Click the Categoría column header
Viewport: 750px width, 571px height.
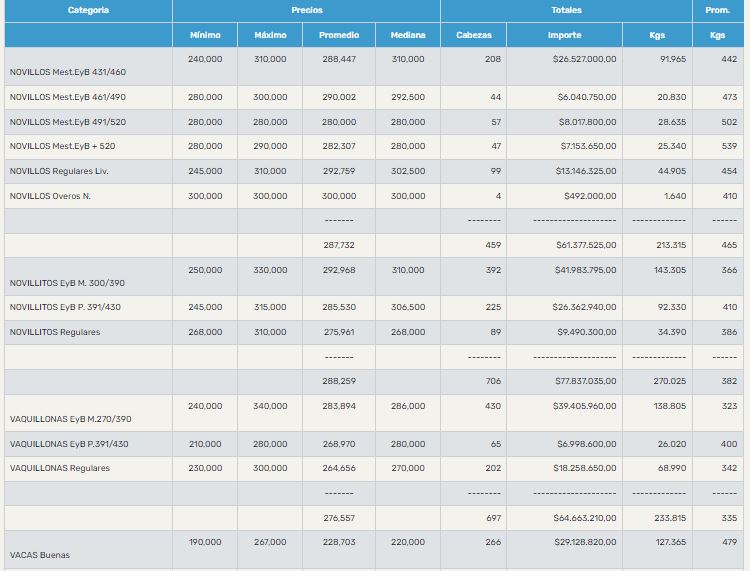point(88,10)
